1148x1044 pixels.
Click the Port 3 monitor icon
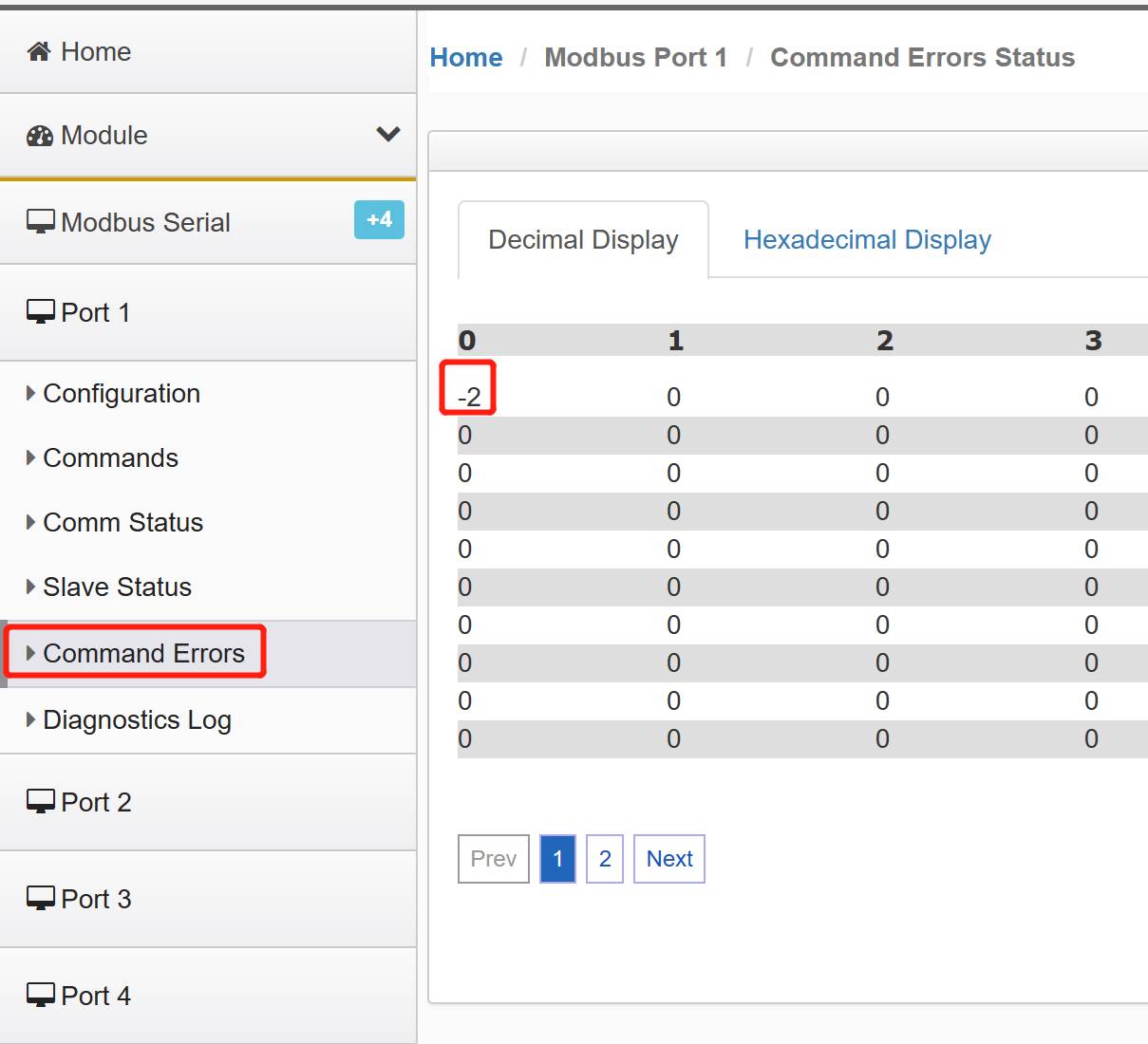(x=41, y=899)
